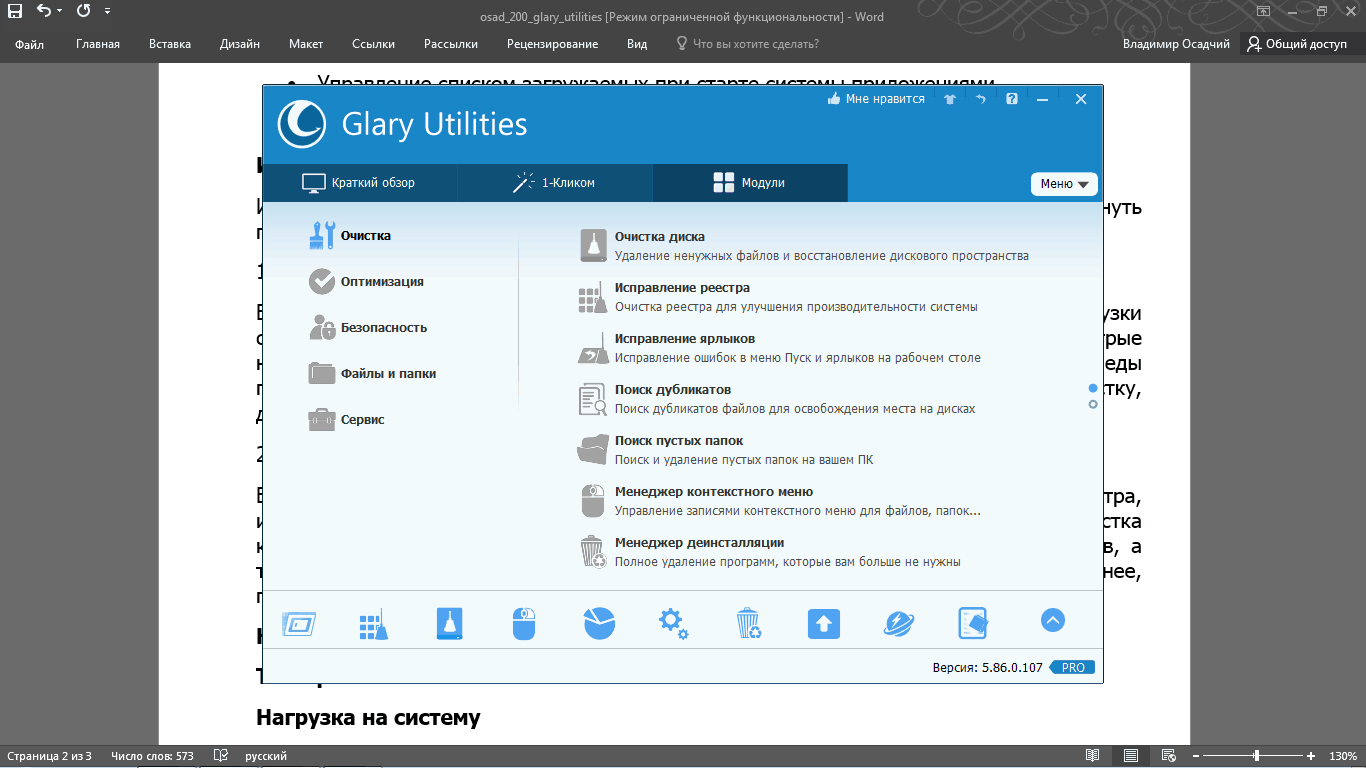Undo last action in Word
Screen dimensions: 1366x768
pos(43,12)
